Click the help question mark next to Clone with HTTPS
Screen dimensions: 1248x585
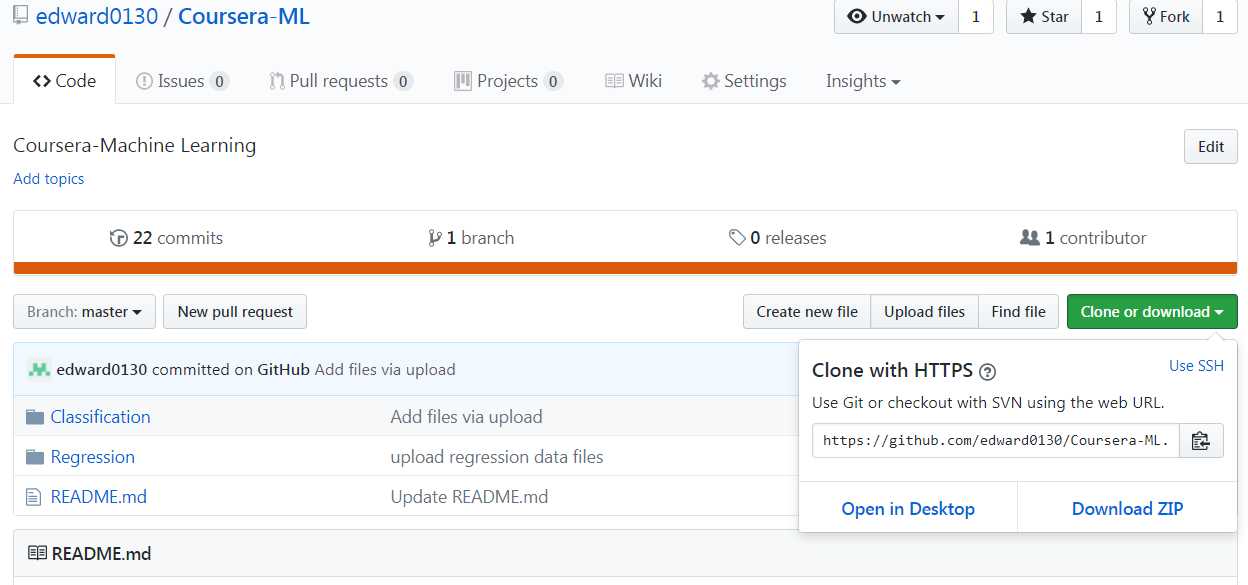click(987, 371)
